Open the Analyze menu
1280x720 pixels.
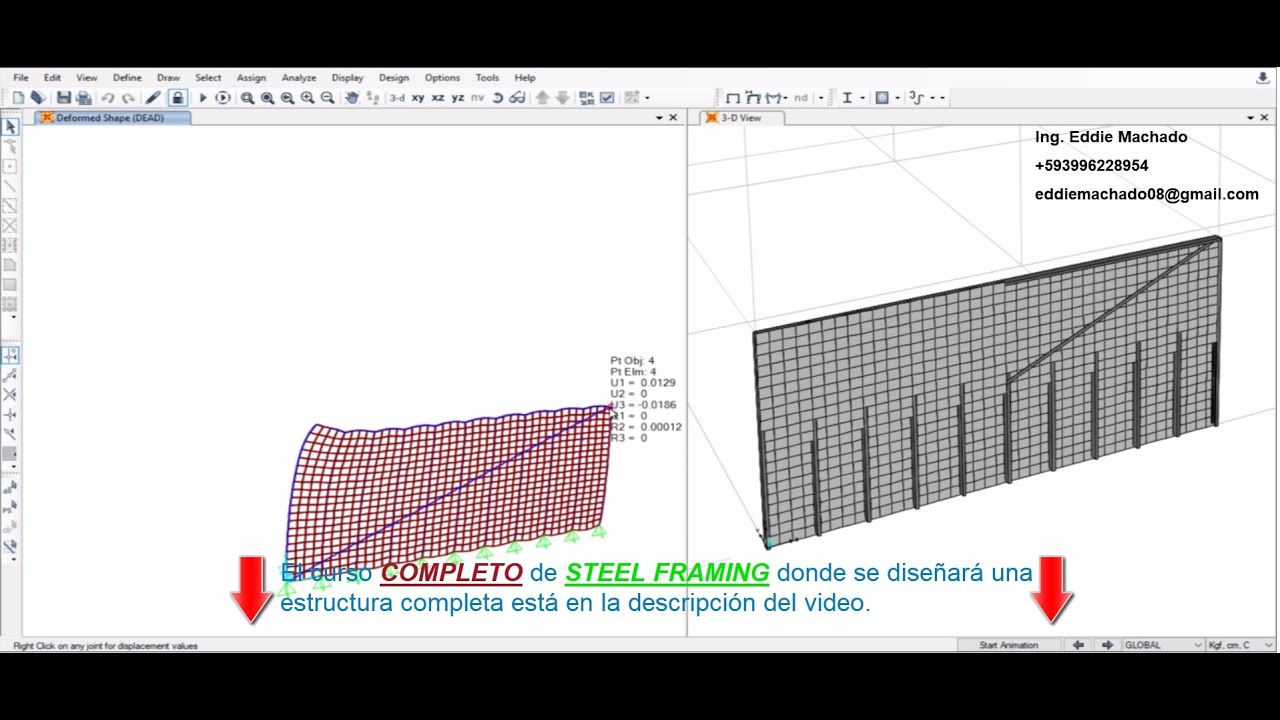[299, 77]
